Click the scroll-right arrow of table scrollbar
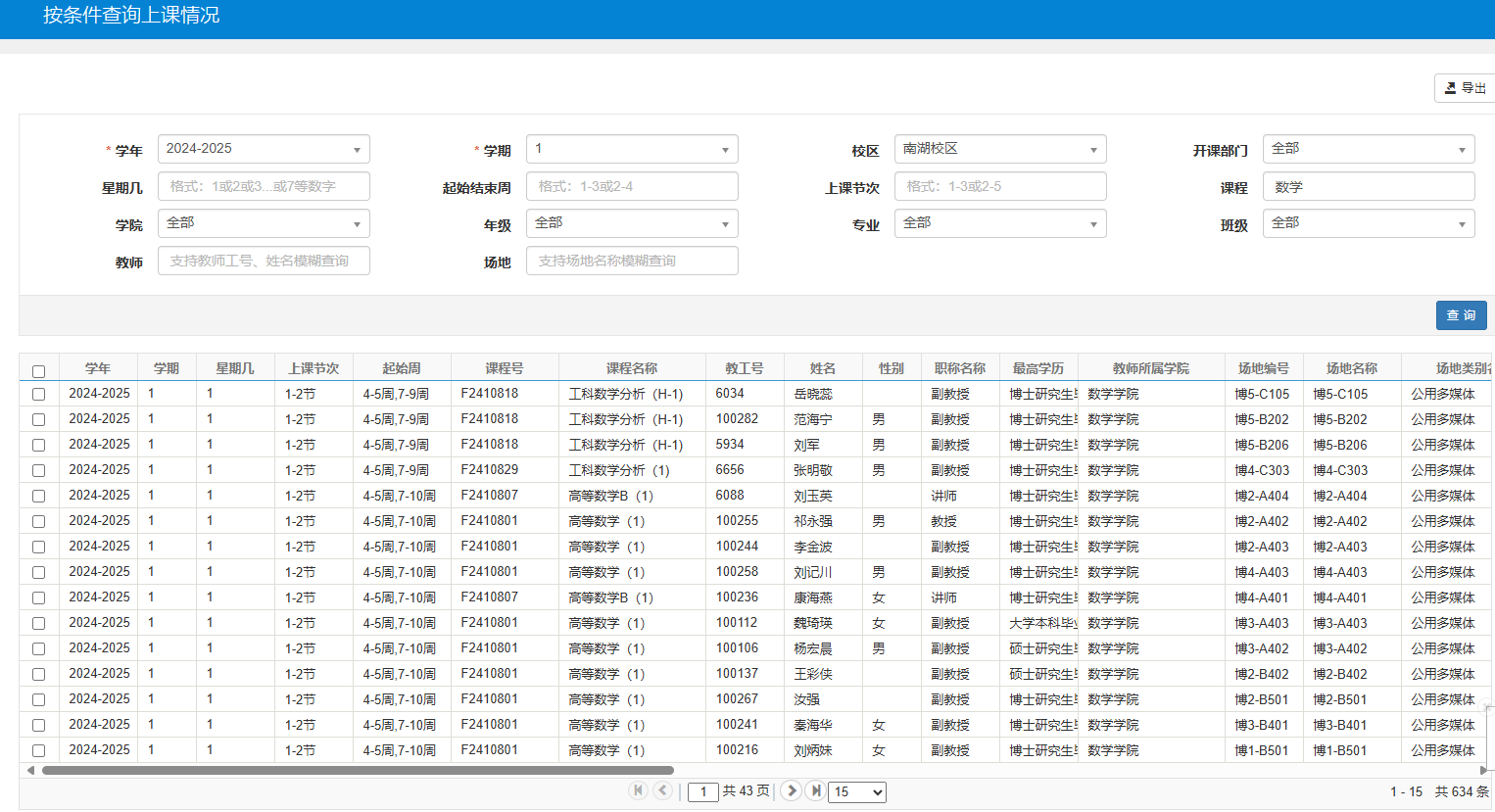The image size is (1495, 812). 1483,771
